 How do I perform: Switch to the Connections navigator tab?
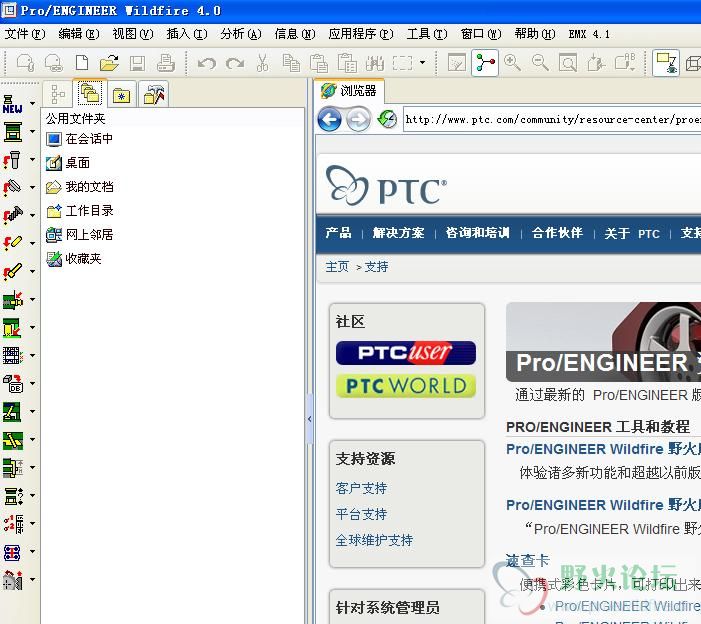pyautogui.click(x=153, y=94)
